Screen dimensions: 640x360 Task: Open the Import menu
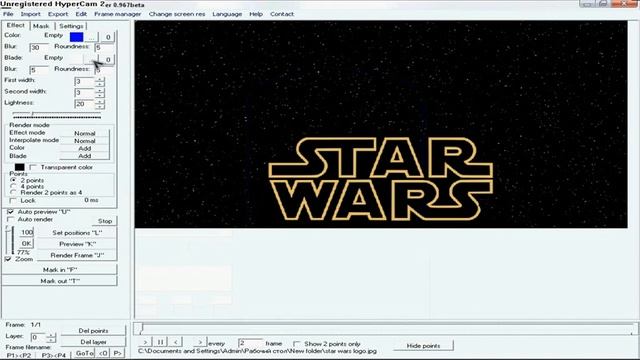pos(31,14)
